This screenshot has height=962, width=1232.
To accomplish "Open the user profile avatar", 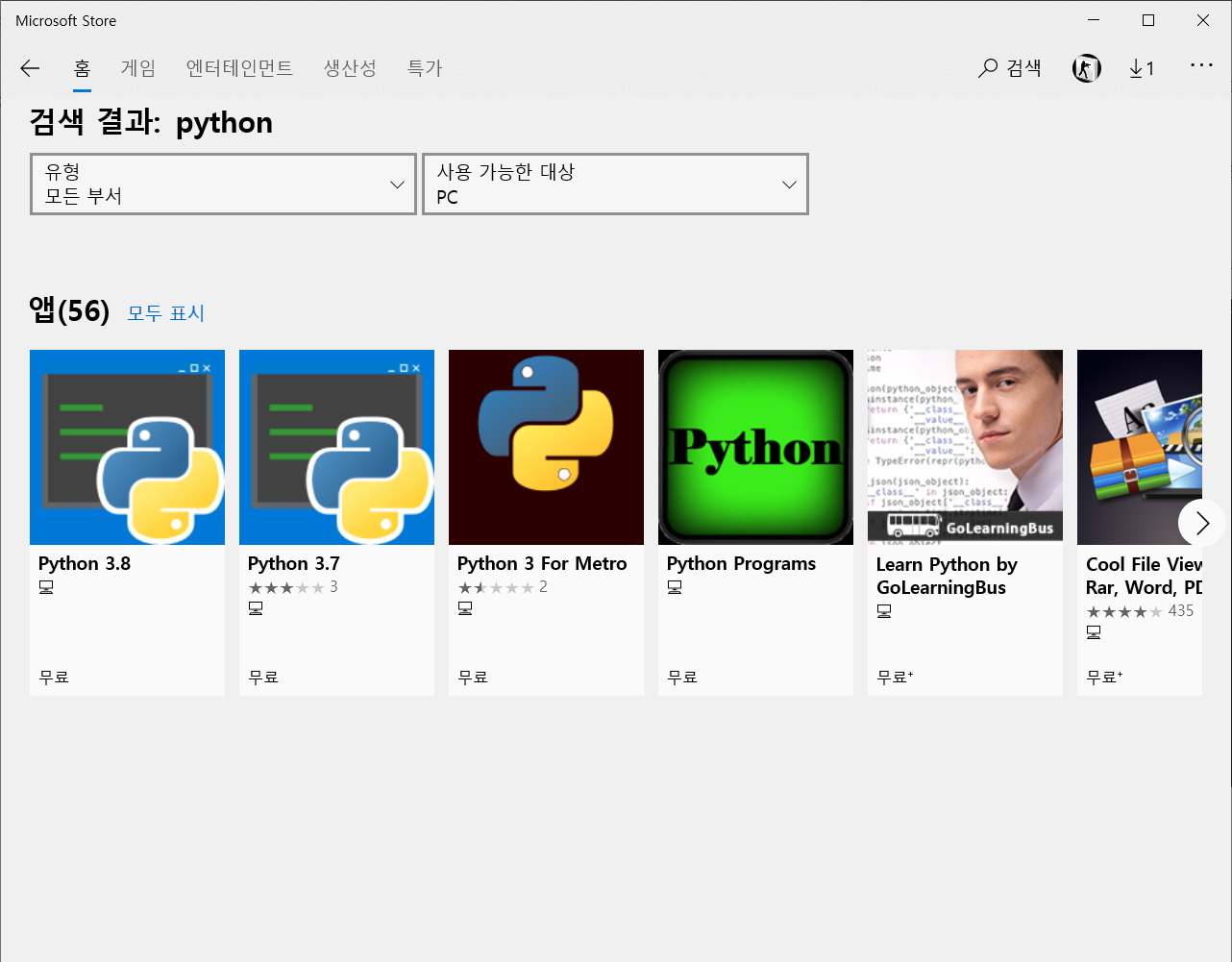I will point(1086,68).
